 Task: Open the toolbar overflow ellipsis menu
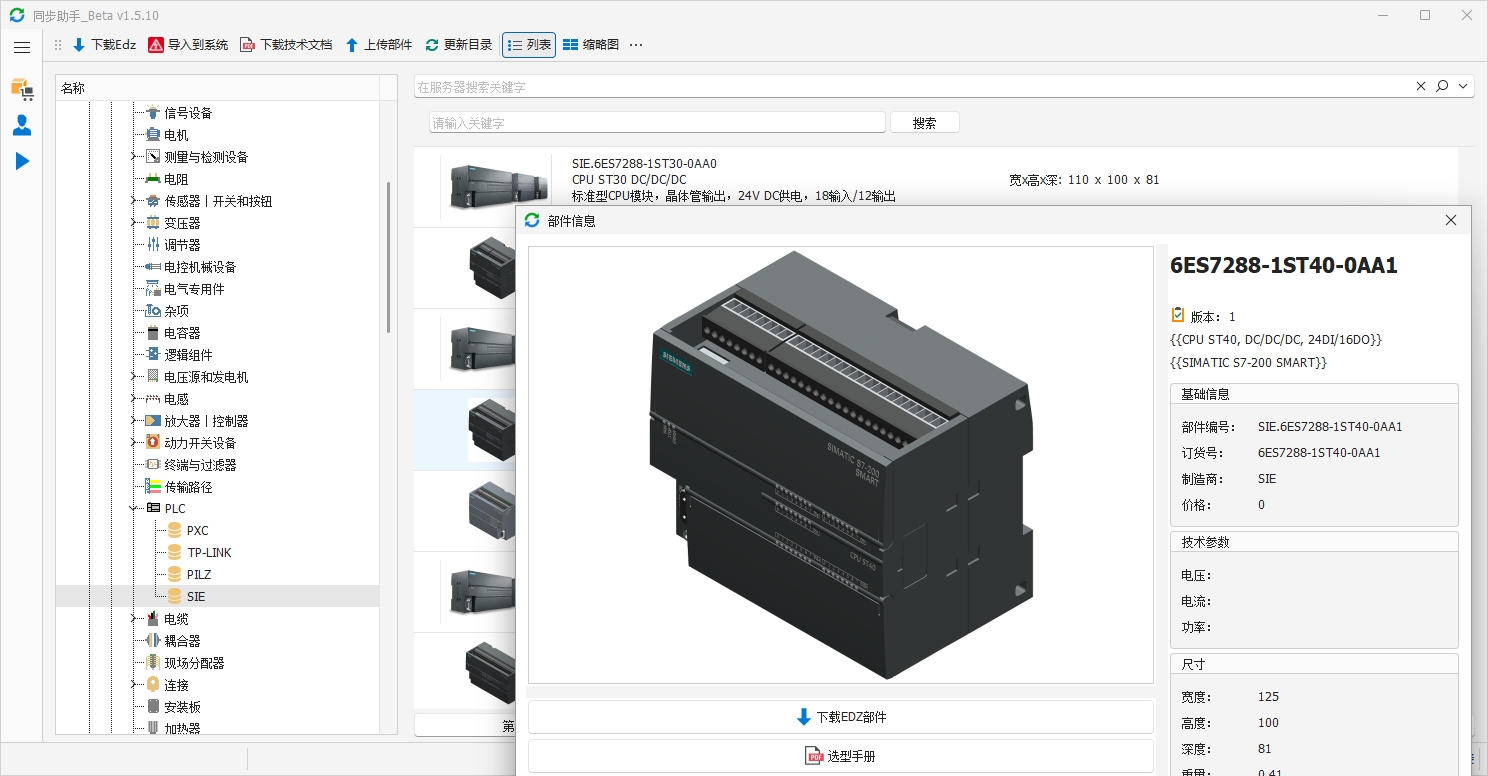click(x=636, y=45)
